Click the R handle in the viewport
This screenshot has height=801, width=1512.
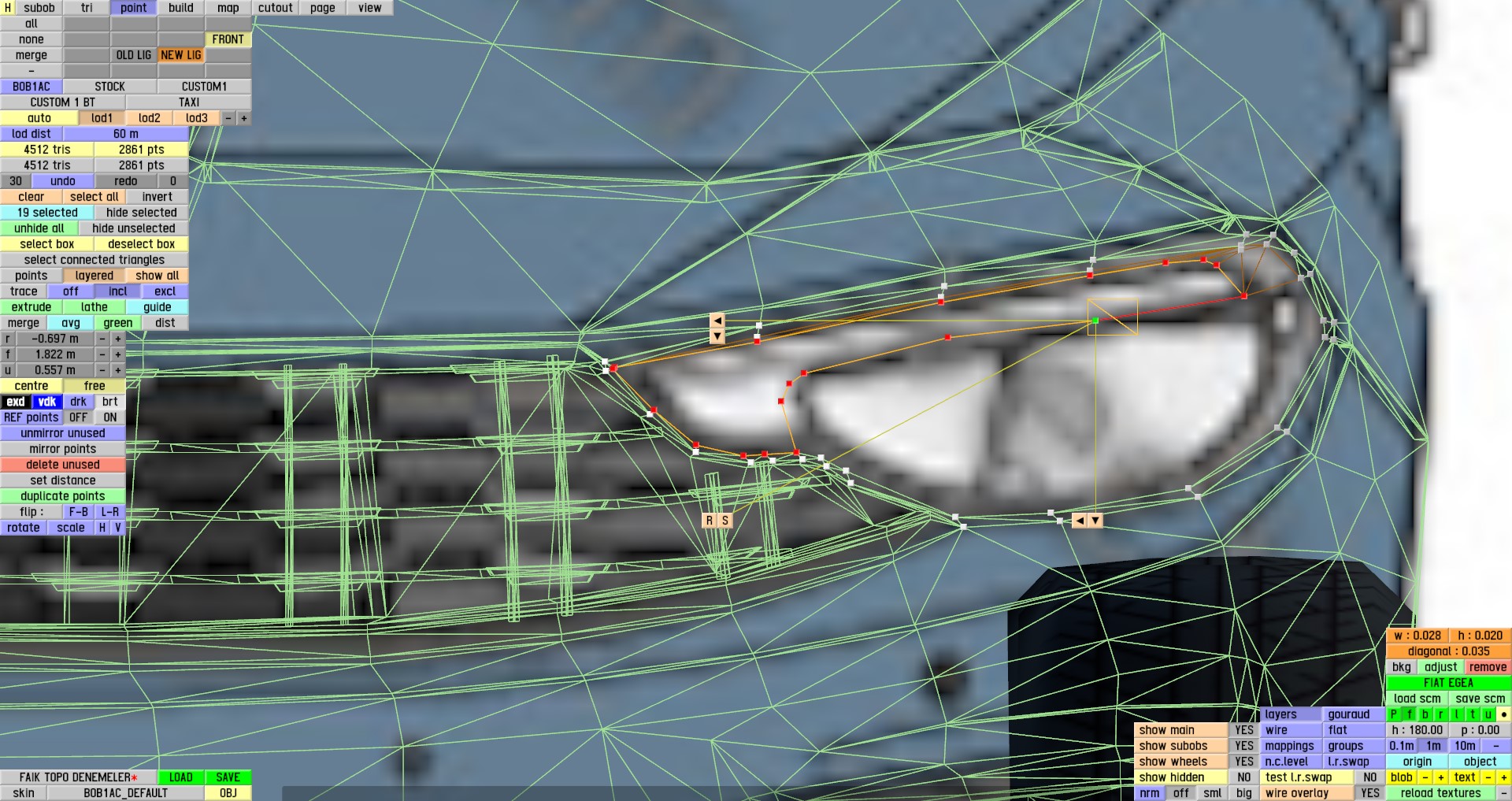(710, 521)
